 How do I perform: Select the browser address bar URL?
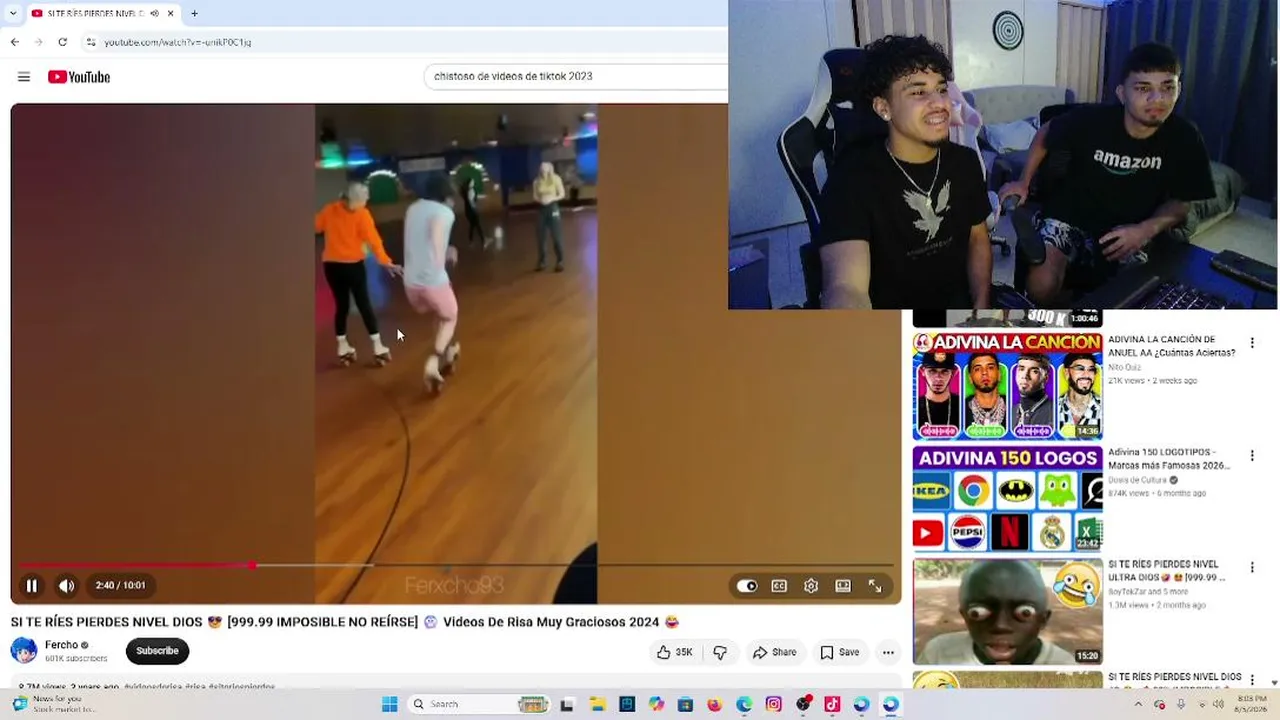pyautogui.click(x=178, y=42)
